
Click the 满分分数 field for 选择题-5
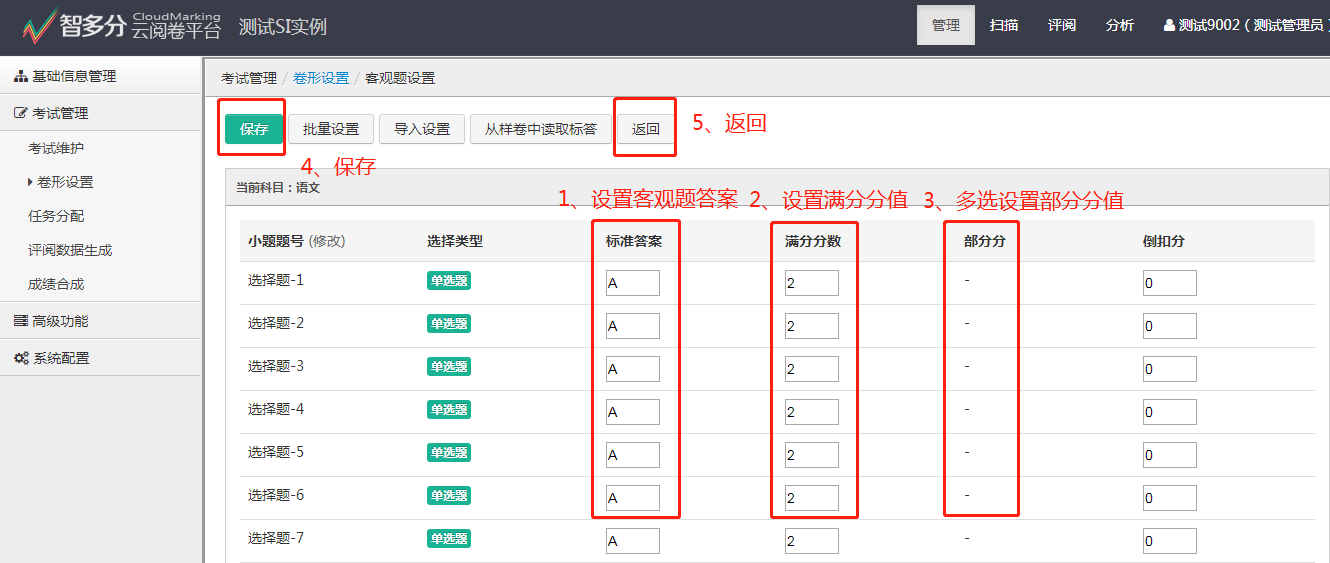pyautogui.click(x=812, y=455)
